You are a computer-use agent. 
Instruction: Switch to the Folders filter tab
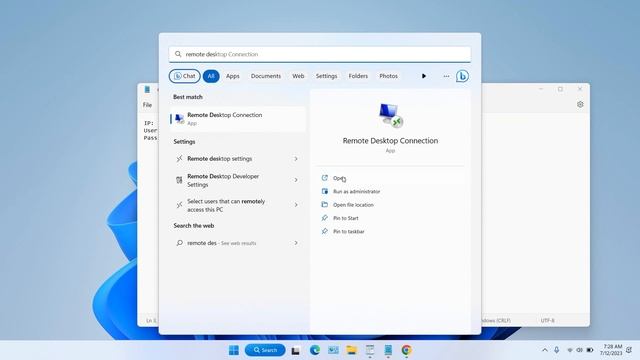click(358, 76)
